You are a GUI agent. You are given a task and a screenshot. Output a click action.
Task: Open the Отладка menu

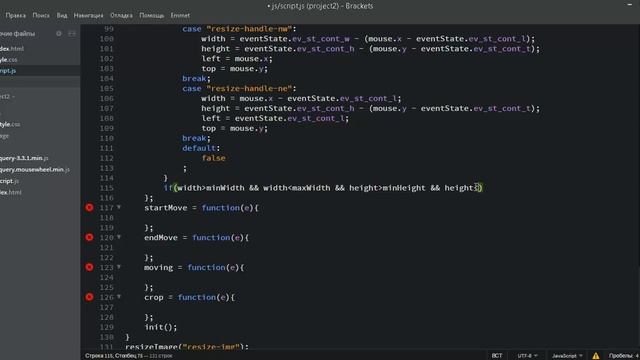121,16
